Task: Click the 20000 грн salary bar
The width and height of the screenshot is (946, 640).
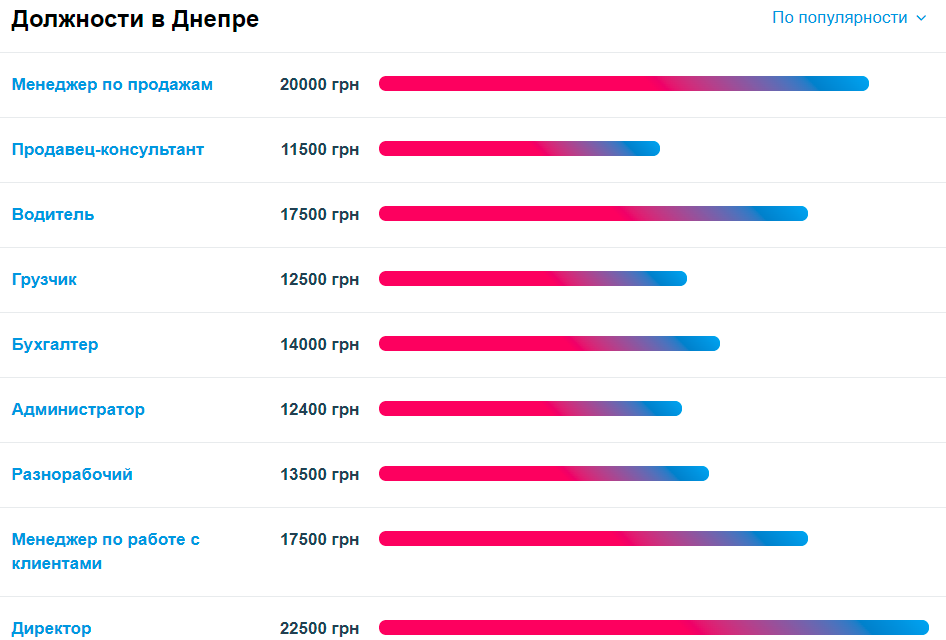Action: (x=624, y=84)
